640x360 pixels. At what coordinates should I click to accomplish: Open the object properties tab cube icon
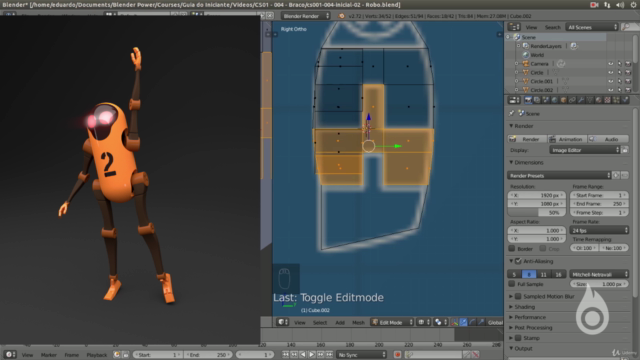point(563,100)
